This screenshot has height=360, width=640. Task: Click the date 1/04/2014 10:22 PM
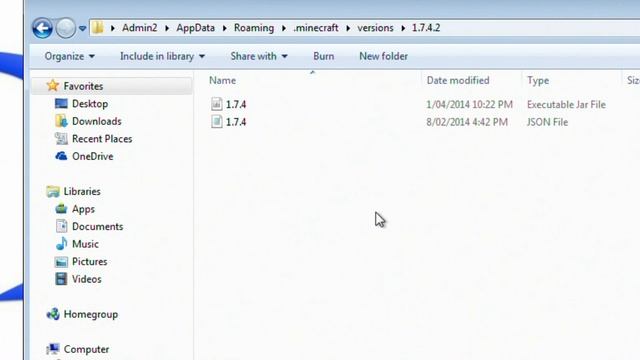click(469, 104)
